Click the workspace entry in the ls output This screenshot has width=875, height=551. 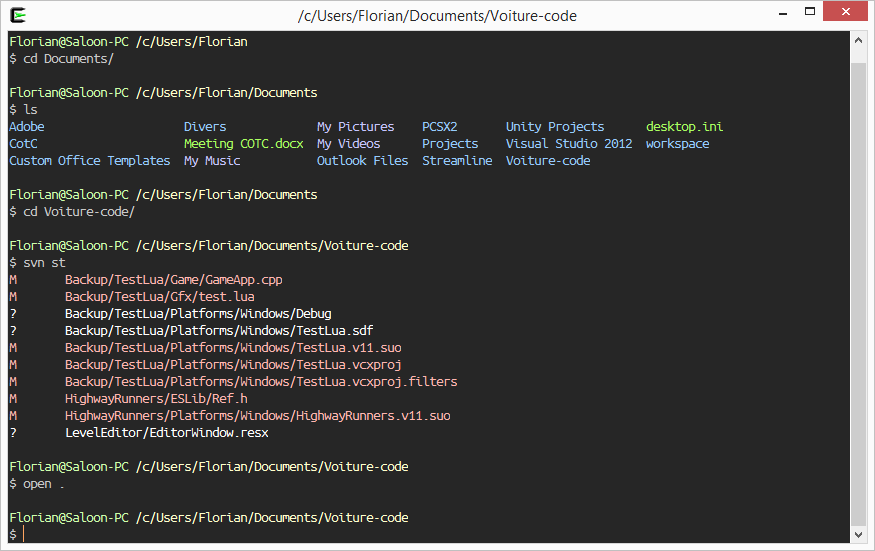677,144
